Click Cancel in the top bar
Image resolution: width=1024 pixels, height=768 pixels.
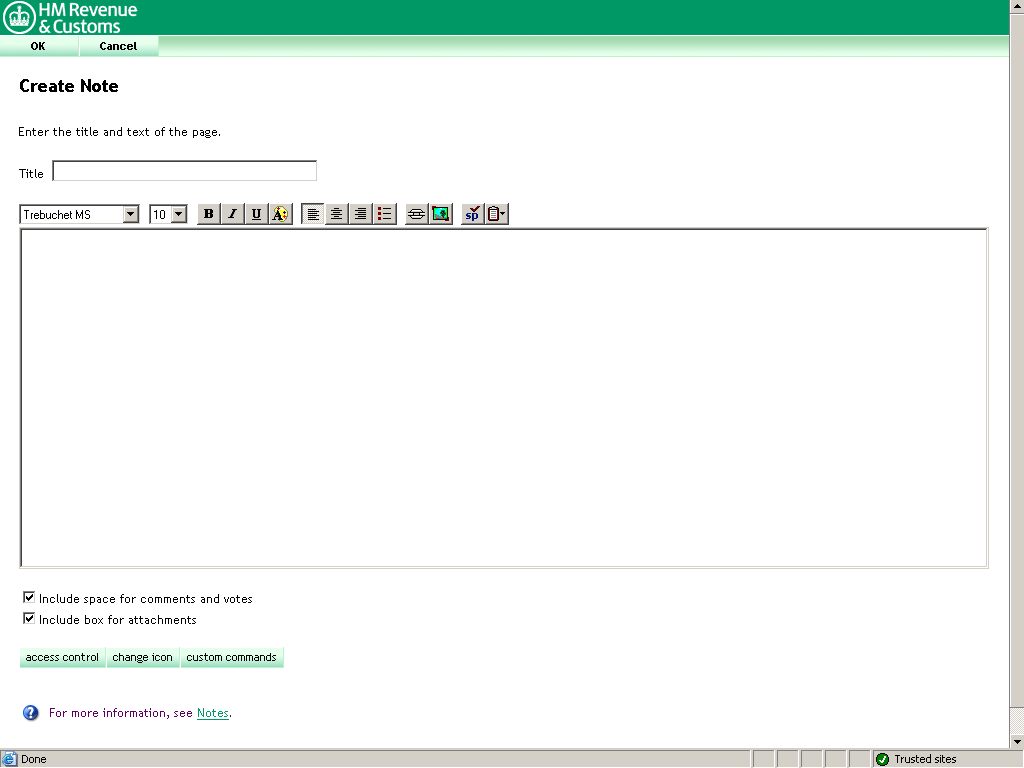click(x=118, y=46)
